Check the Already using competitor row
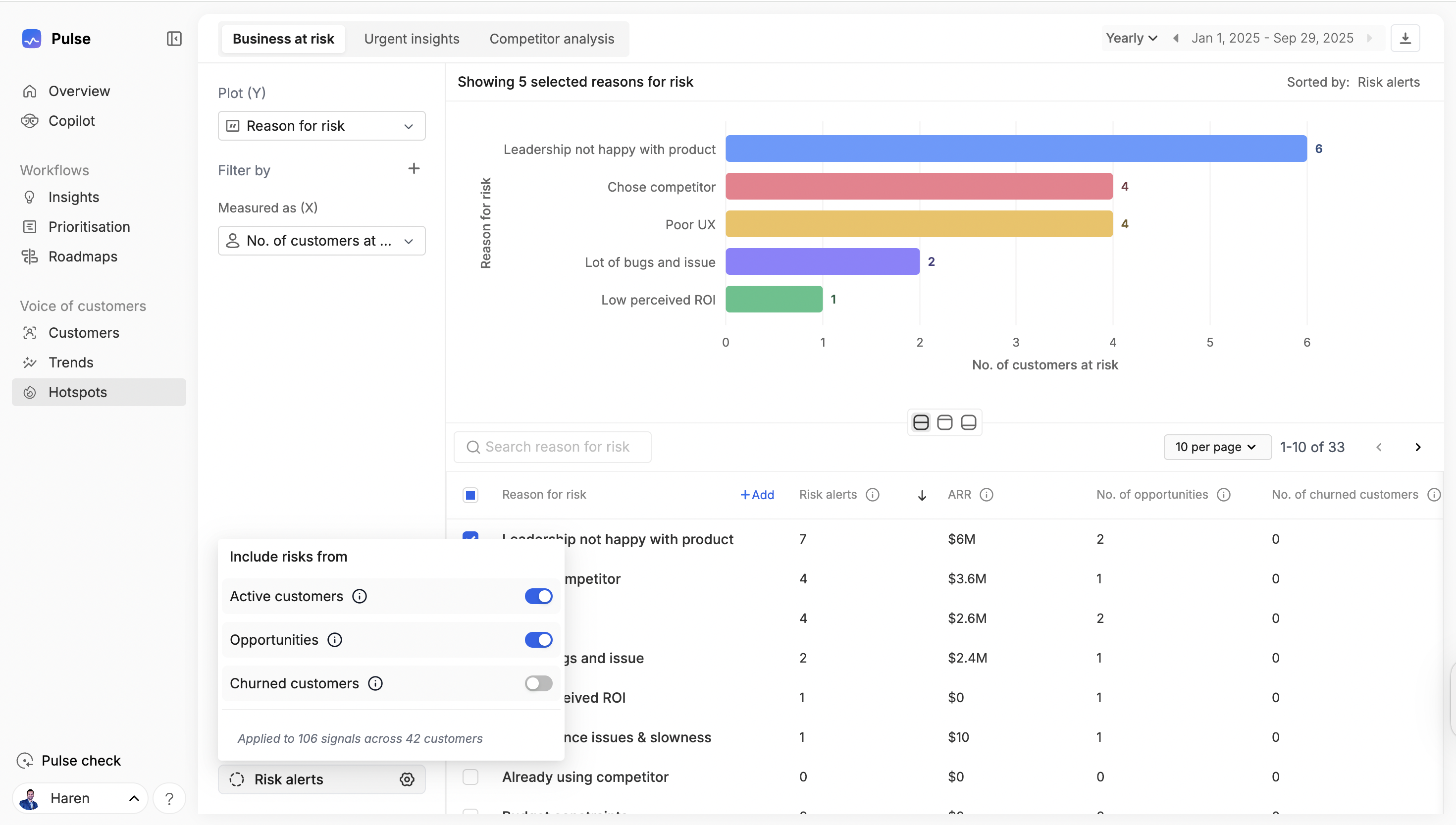1456x825 pixels. (x=470, y=777)
